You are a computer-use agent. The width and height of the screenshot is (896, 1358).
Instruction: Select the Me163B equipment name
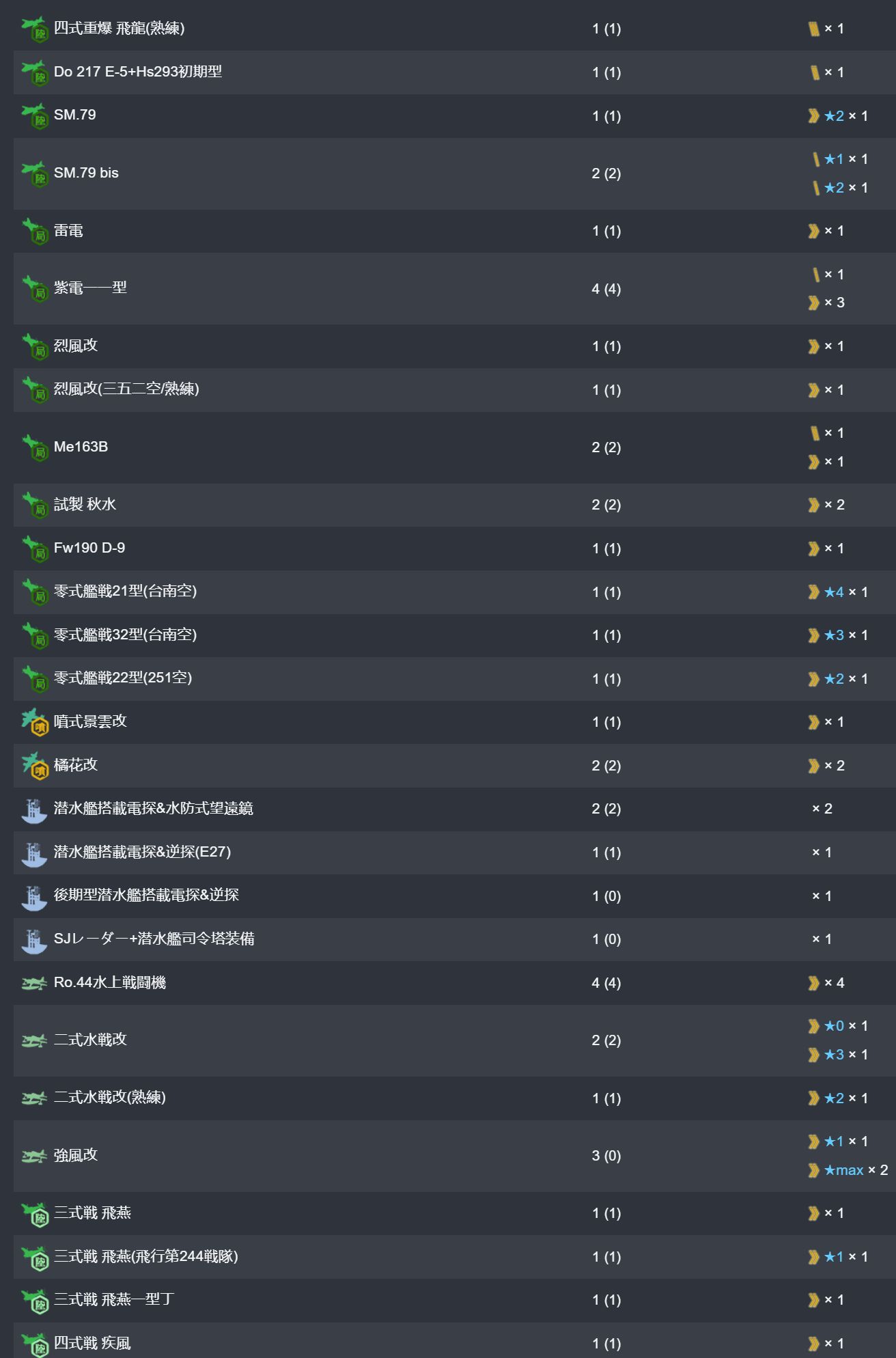tap(81, 447)
